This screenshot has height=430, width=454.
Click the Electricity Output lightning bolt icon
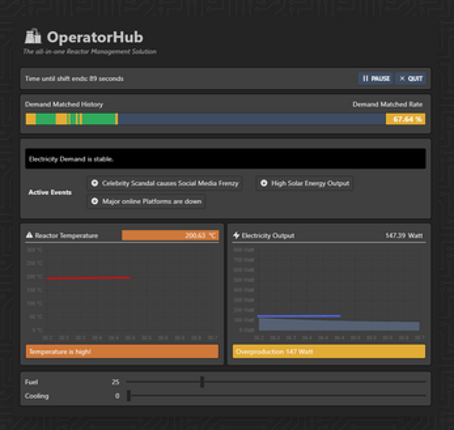click(236, 235)
